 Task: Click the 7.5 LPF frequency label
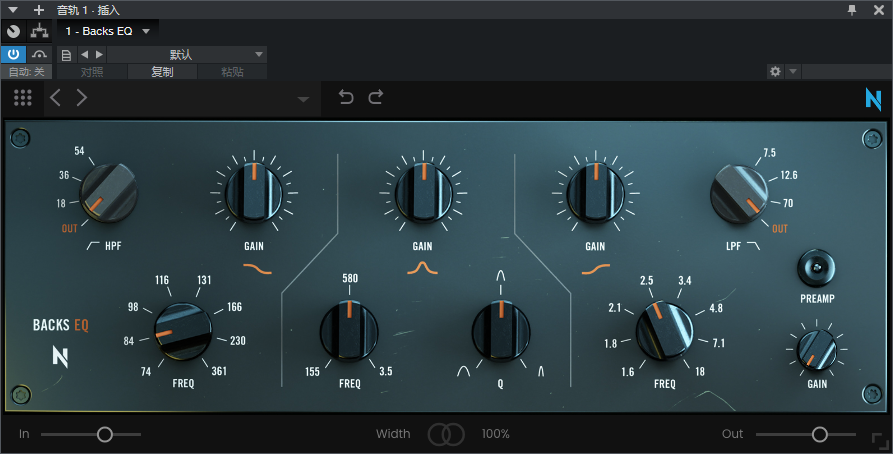pos(769,153)
